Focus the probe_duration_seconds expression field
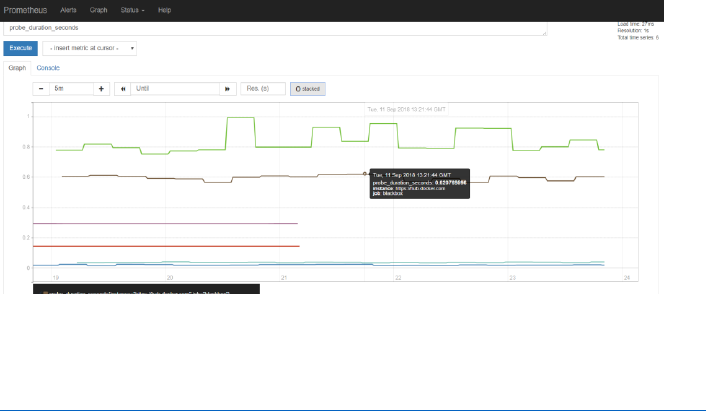Screen dimensions: 706x411 click(x=275, y=28)
